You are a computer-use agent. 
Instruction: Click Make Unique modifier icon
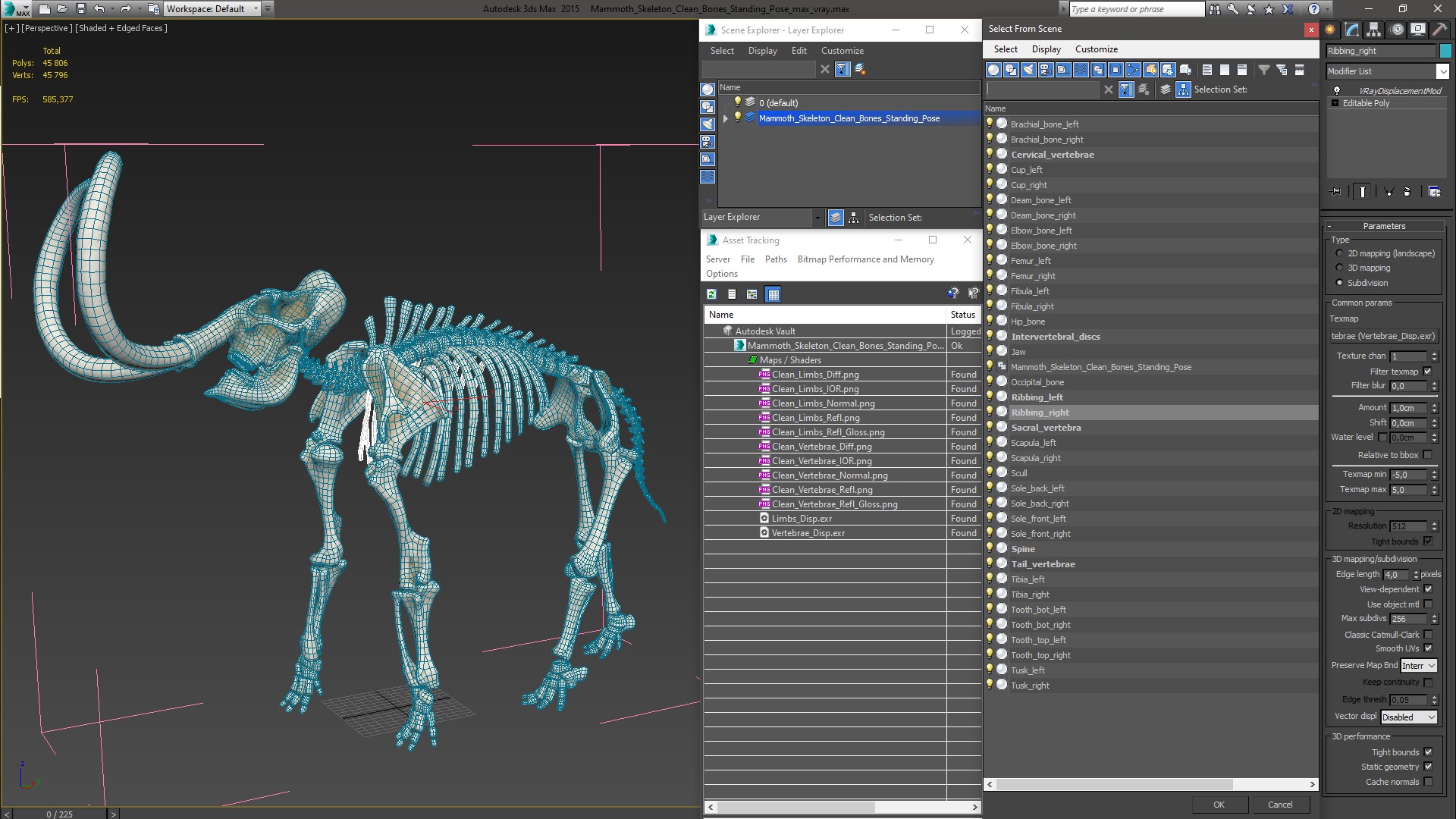click(x=1389, y=192)
